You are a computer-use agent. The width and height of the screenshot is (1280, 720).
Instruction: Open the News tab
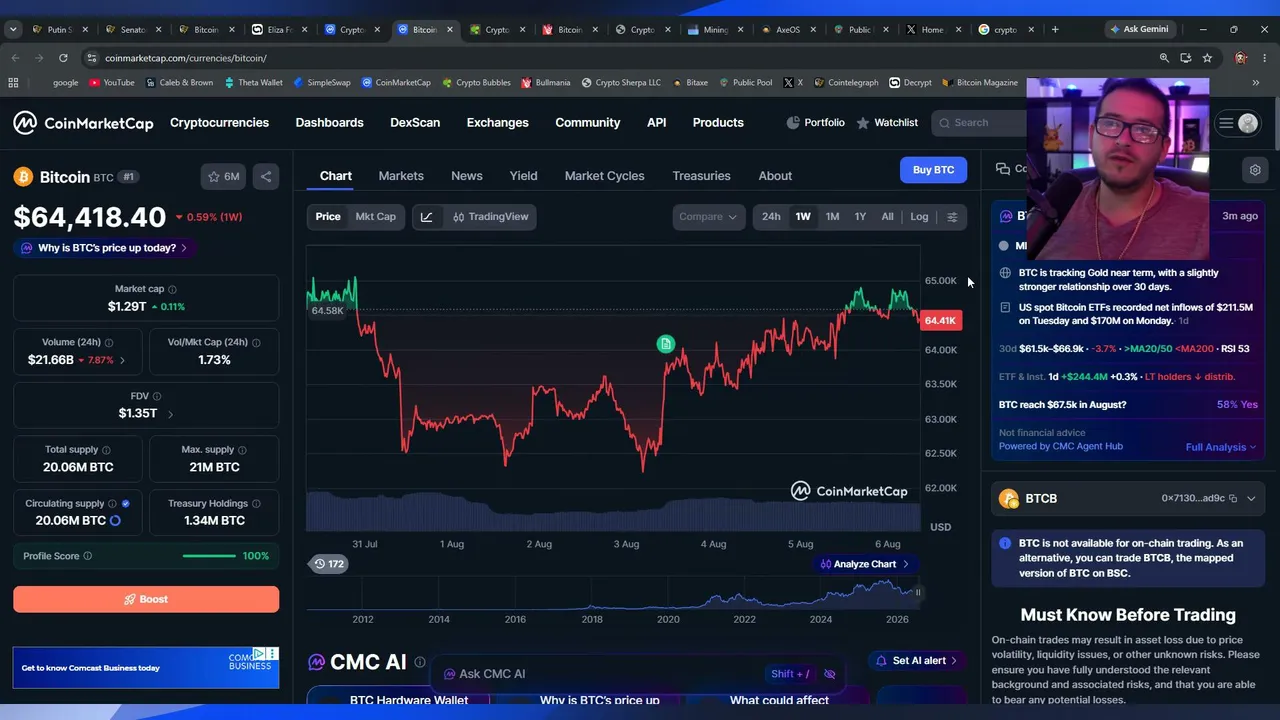pos(467,176)
